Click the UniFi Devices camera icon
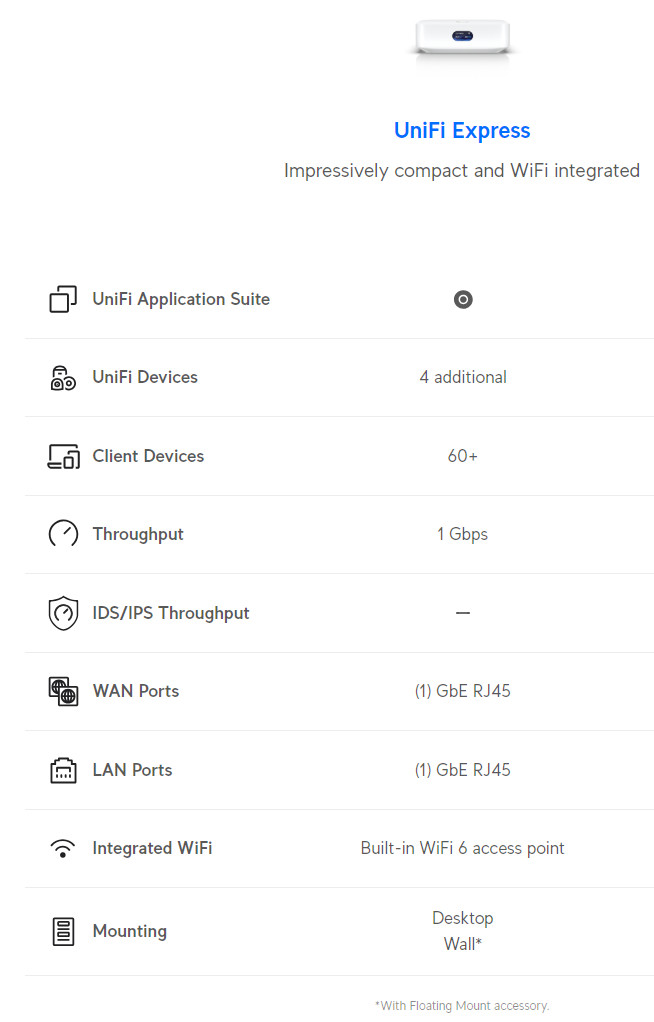The height and width of the screenshot is (1022, 654). pyautogui.click(x=63, y=377)
